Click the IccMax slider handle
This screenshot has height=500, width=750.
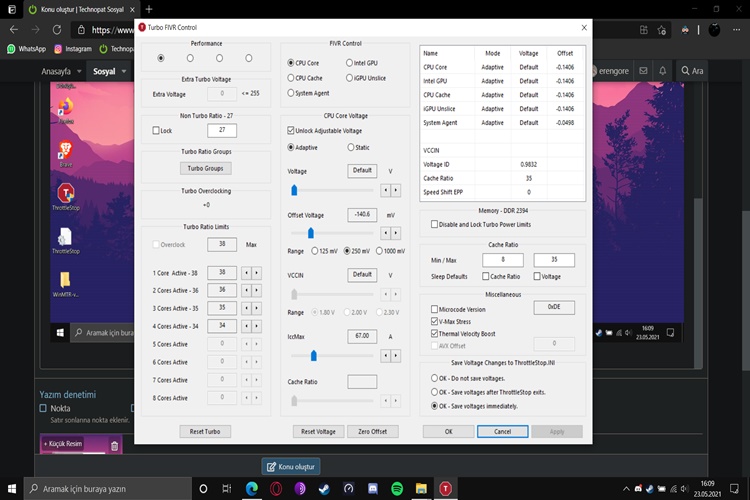coord(314,356)
